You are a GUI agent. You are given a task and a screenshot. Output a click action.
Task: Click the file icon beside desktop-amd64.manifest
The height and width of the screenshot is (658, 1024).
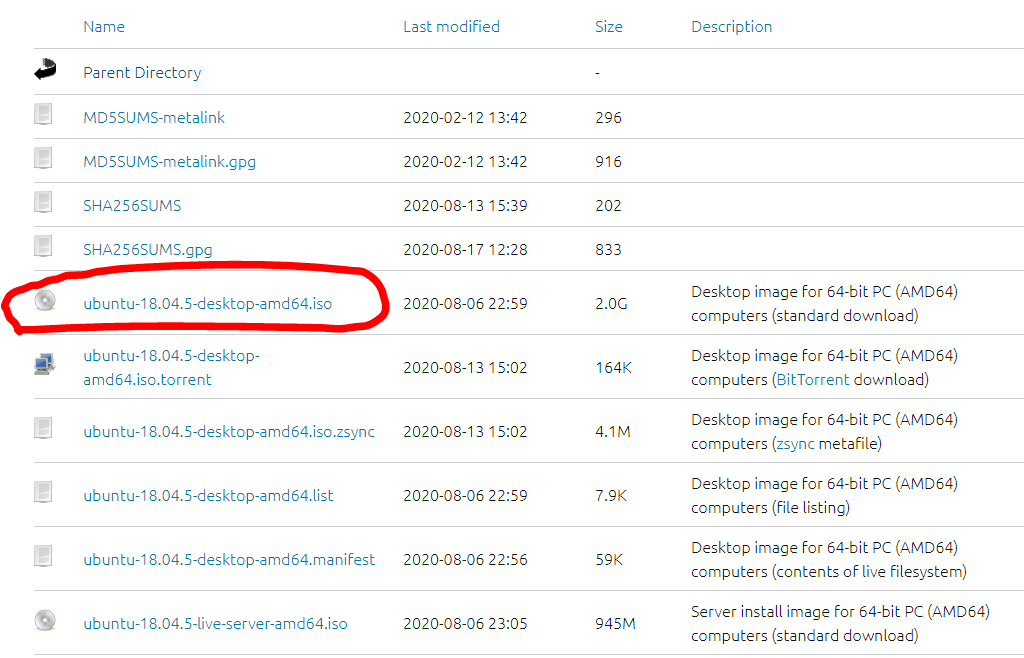click(43, 556)
